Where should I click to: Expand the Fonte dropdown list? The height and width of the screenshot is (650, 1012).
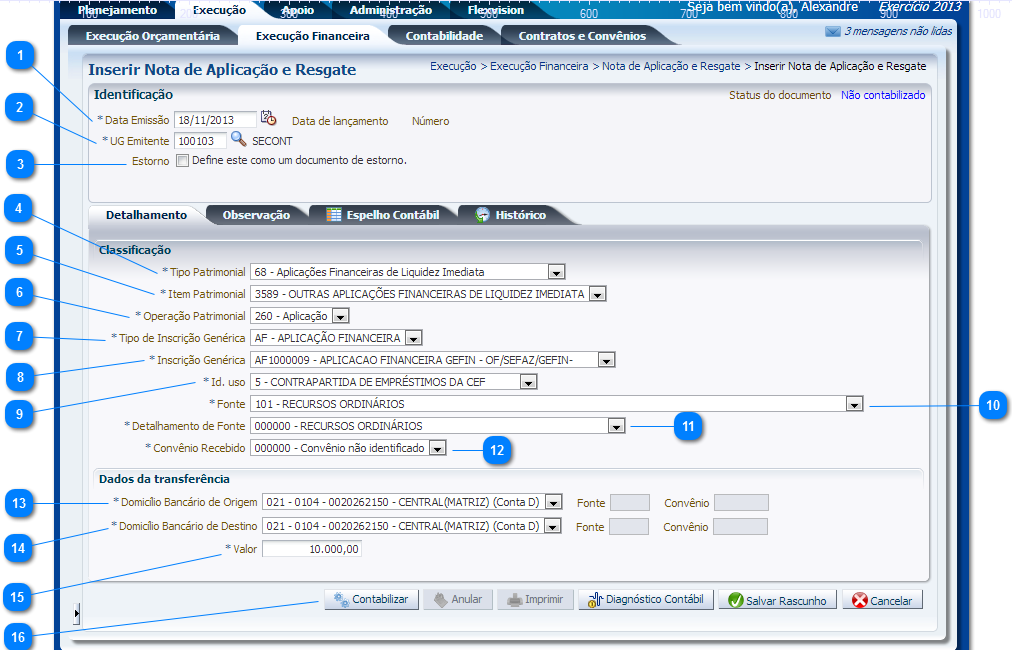(x=854, y=404)
